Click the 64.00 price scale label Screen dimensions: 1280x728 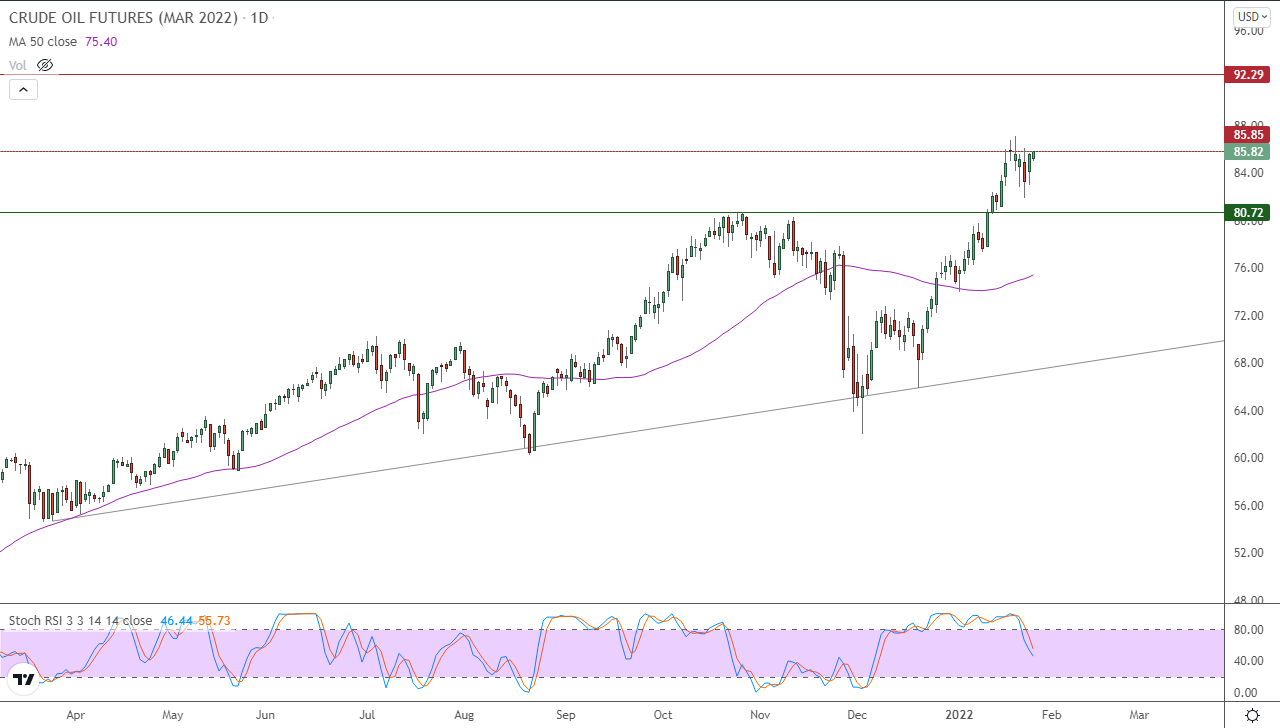pyautogui.click(x=1249, y=410)
